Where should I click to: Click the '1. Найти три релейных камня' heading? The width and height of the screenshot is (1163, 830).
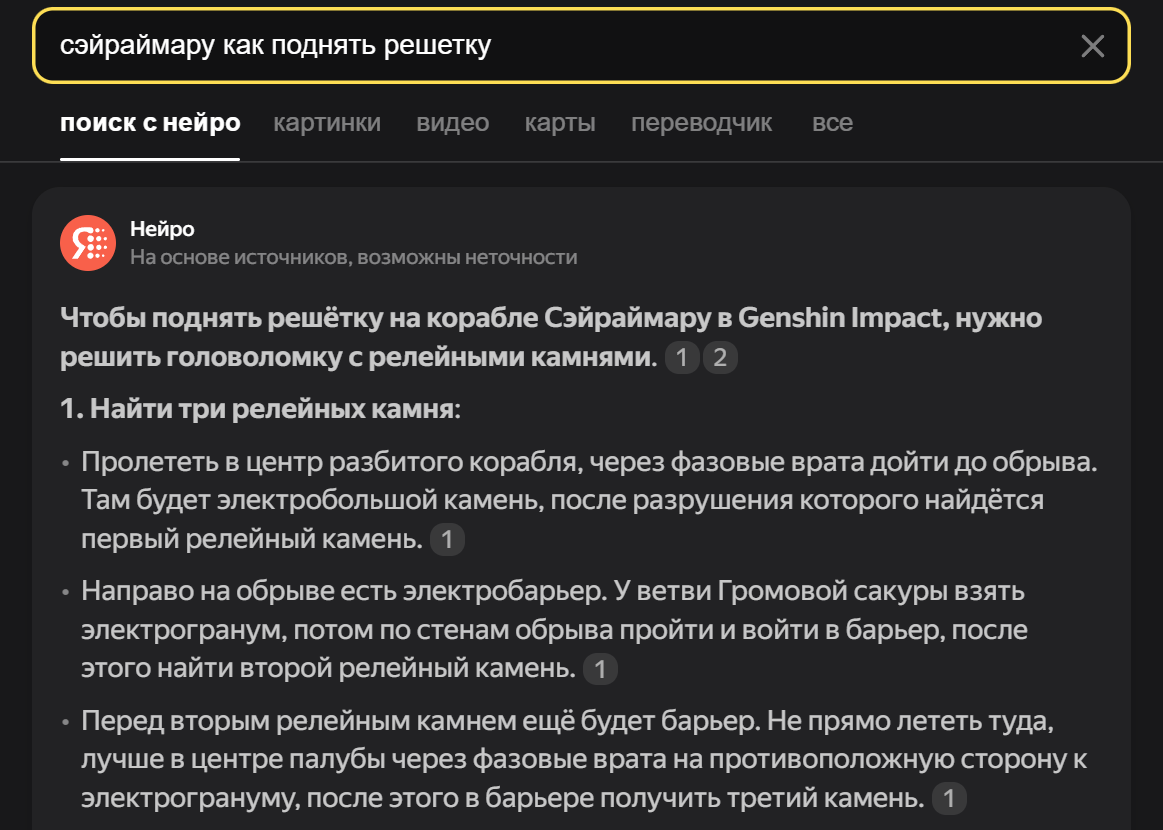click(x=259, y=411)
